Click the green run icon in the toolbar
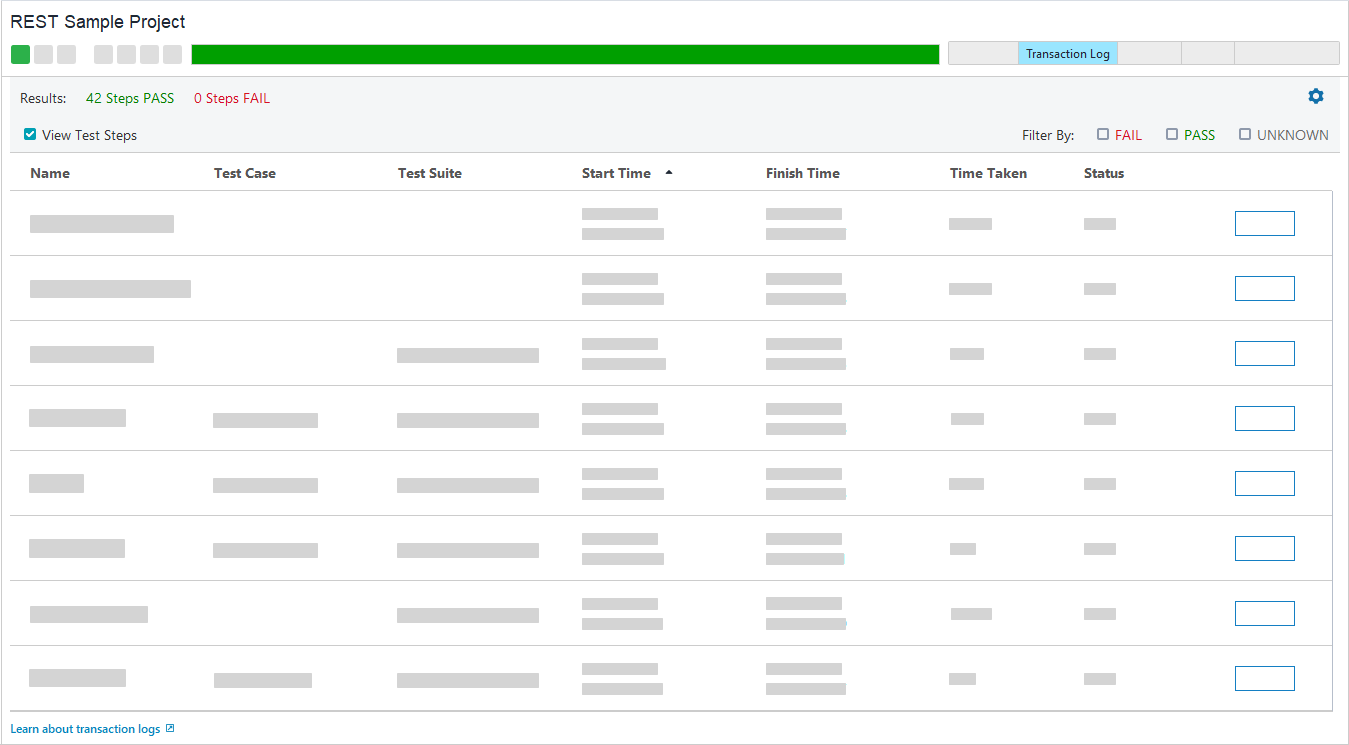1349x745 pixels. 20,54
